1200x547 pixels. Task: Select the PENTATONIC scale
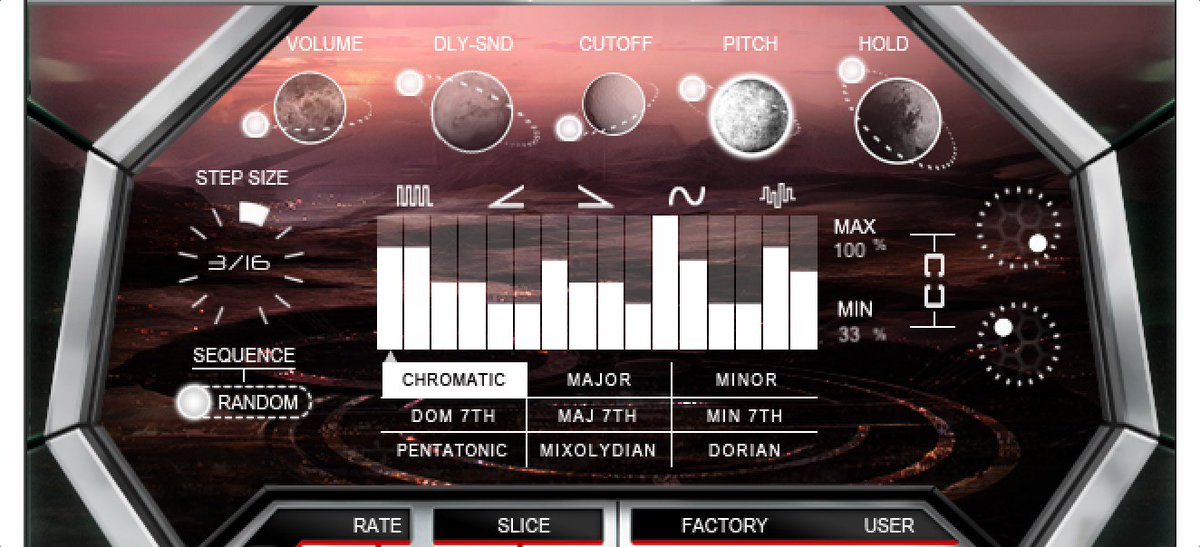click(x=454, y=450)
